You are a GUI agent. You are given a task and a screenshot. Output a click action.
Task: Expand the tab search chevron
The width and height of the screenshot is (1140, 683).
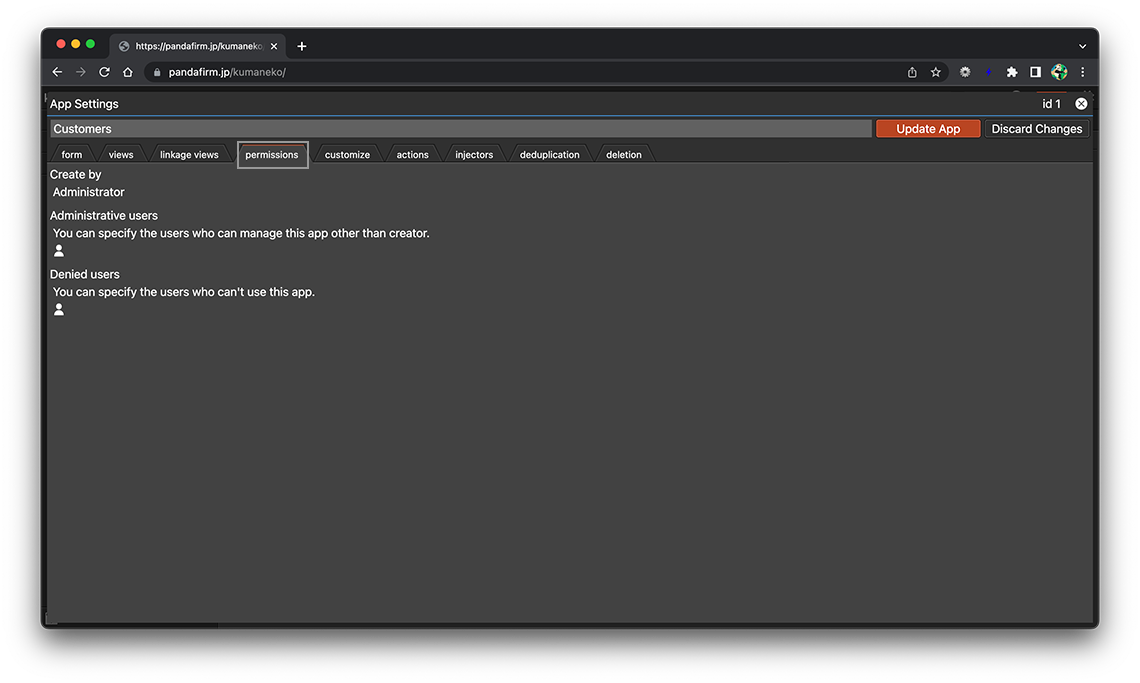[1082, 46]
